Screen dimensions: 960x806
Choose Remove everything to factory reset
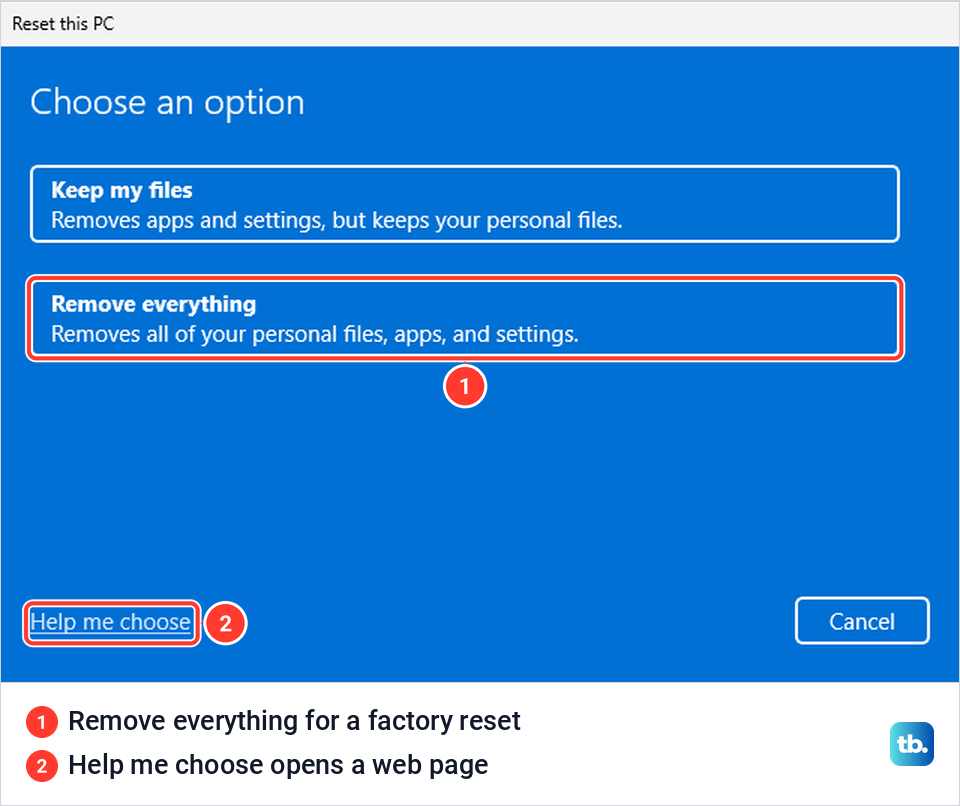(x=465, y=318)
